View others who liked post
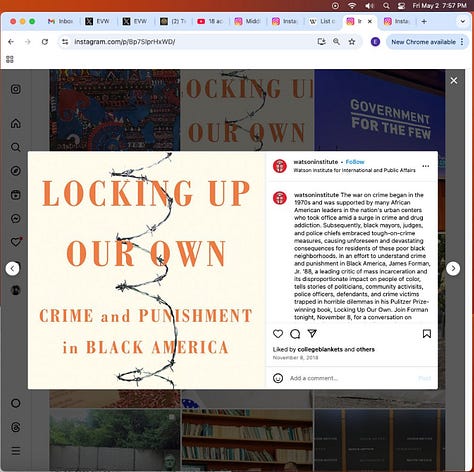Image resolution: width=474 pixels, height=472 pixels. (365, 349)
